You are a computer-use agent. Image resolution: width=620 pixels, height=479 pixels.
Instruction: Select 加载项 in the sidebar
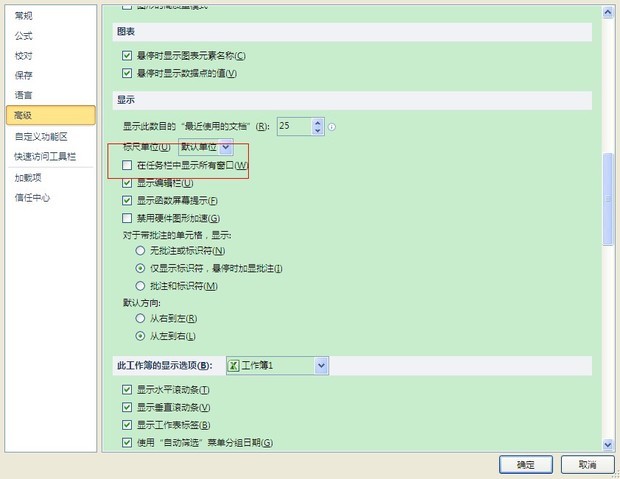[x=28, y=178]
